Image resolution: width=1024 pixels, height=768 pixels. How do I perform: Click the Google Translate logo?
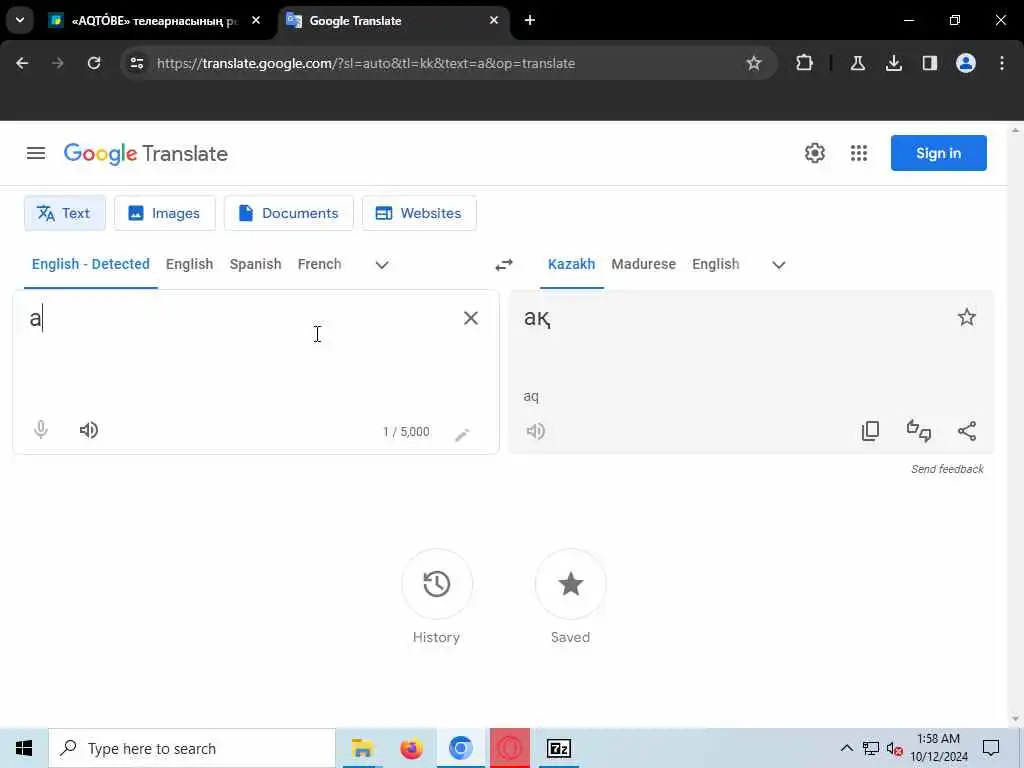point(146,154)
